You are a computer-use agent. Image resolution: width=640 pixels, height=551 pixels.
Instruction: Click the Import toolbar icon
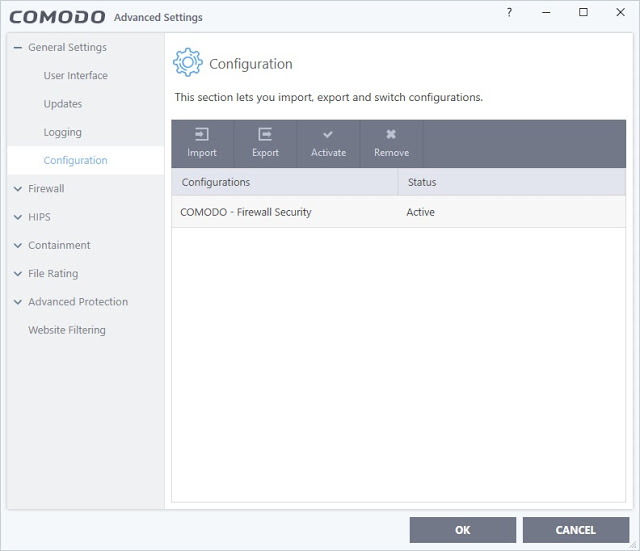(x=202, y=134)
